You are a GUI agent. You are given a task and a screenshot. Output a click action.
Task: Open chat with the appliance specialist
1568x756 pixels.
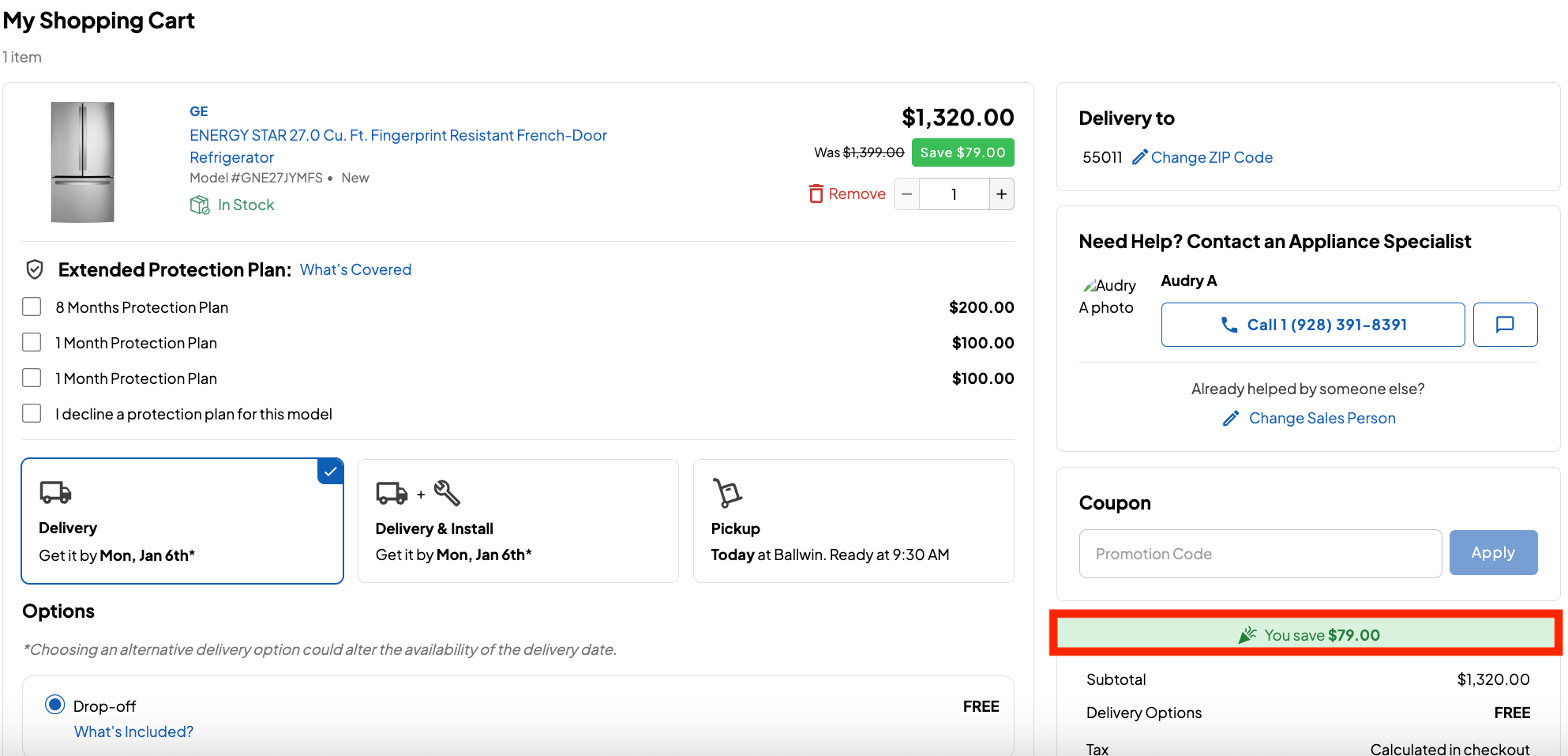coord(1505,325)
